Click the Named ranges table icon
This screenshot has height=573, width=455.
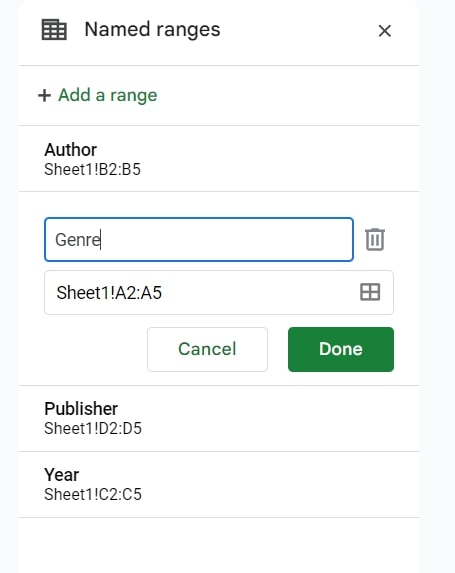54,30
